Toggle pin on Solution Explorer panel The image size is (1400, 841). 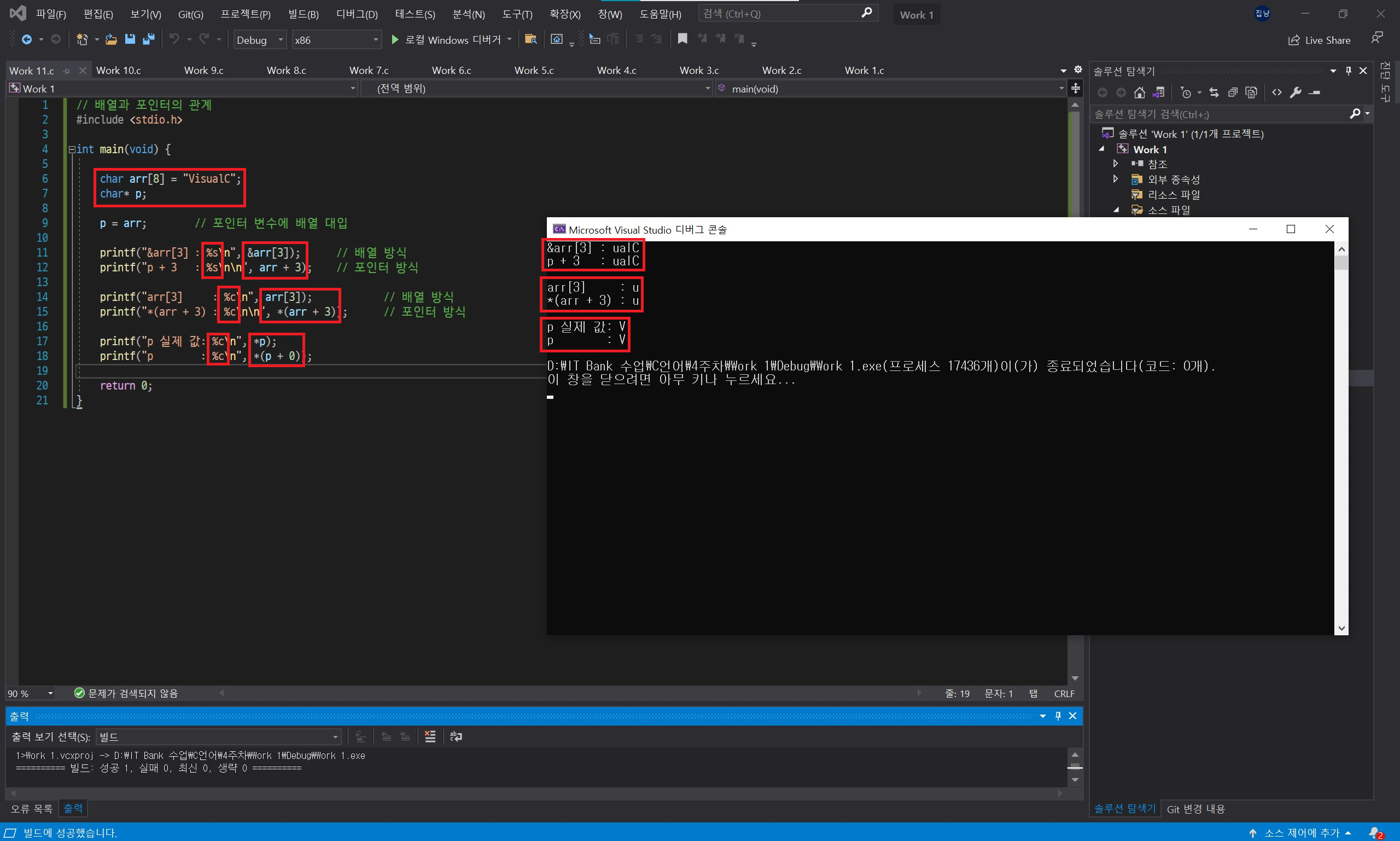[1349, 71]
